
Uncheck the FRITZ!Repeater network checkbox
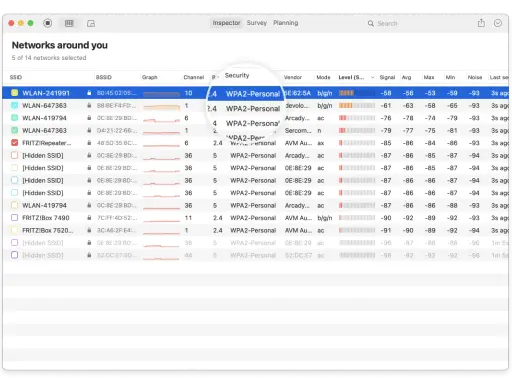pyautogui.click(x=14, y=143)
